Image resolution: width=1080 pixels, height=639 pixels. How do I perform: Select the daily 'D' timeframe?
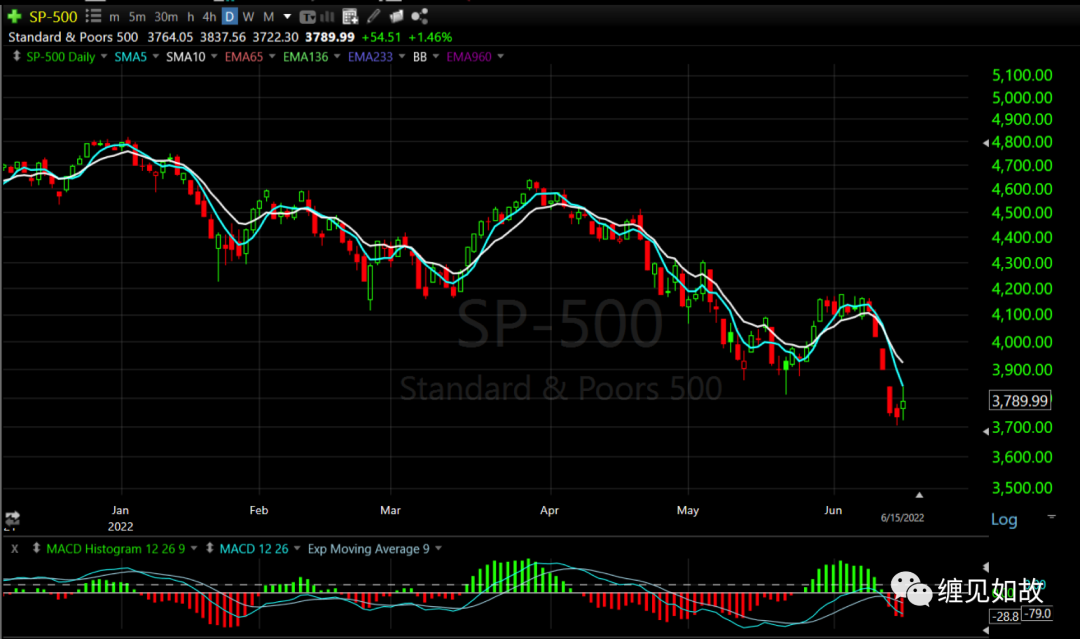tap(229, 17)
